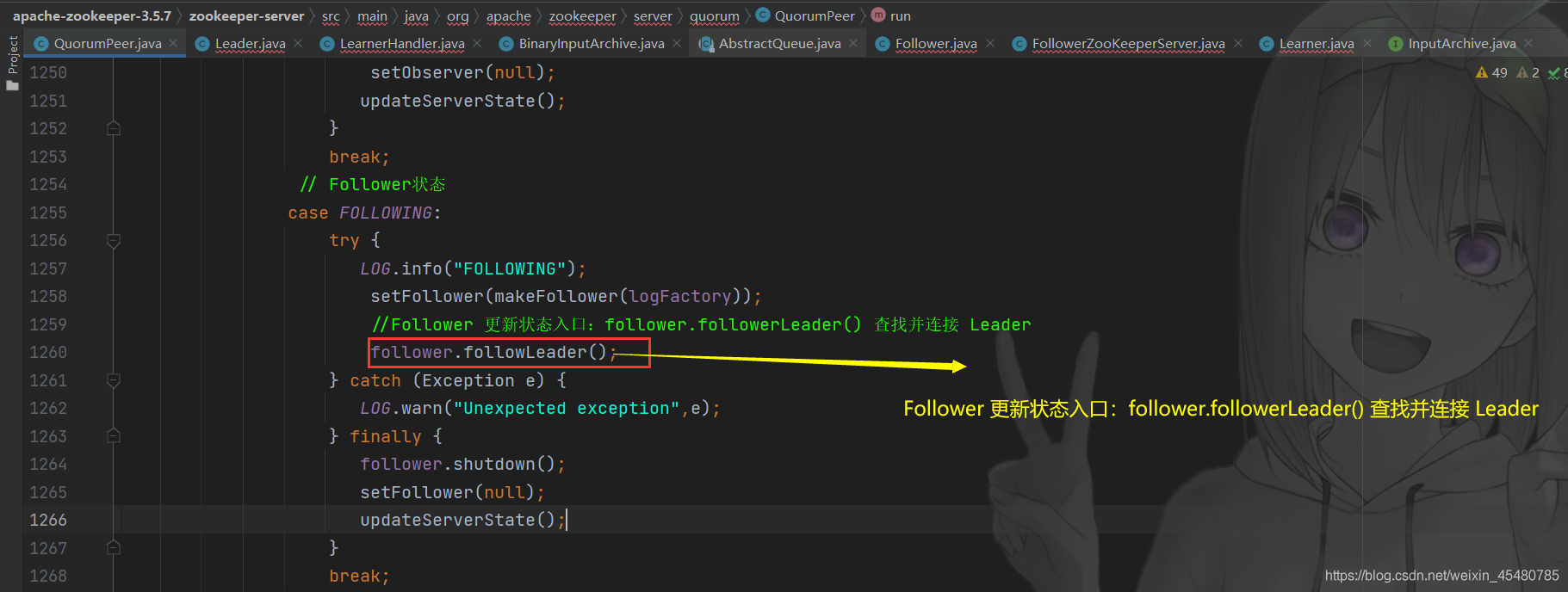
Task: Open the Project tool window
Action: (12, 62)
